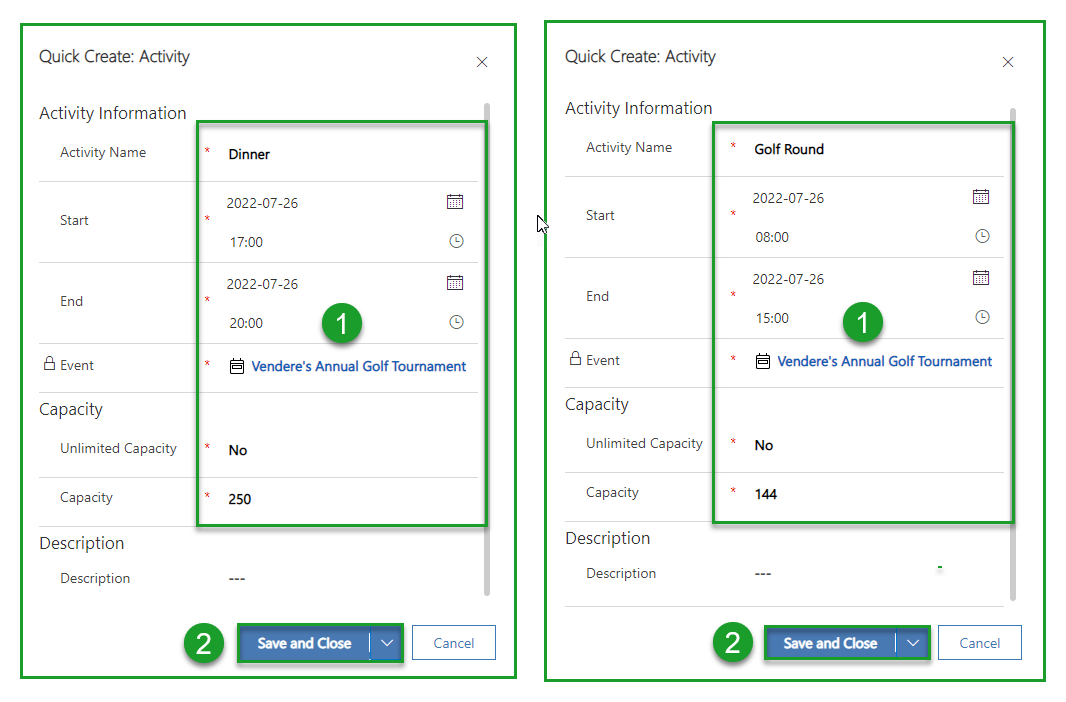Image resolution: width=1066 pixels, height=702 pixels.
Task: Toggle Unlimited Capacity in the Golf Round form
Action: tap(763, 444)
